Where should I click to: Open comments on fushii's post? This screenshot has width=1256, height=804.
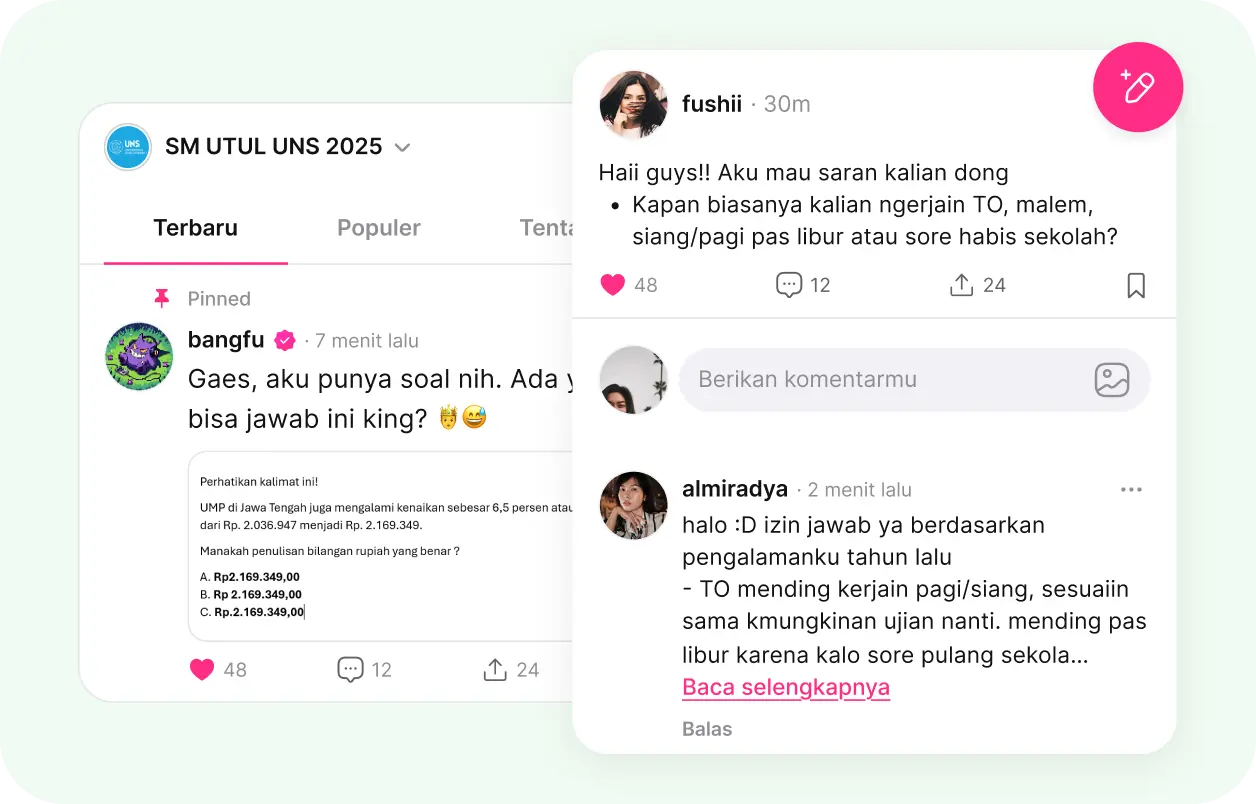789,285
